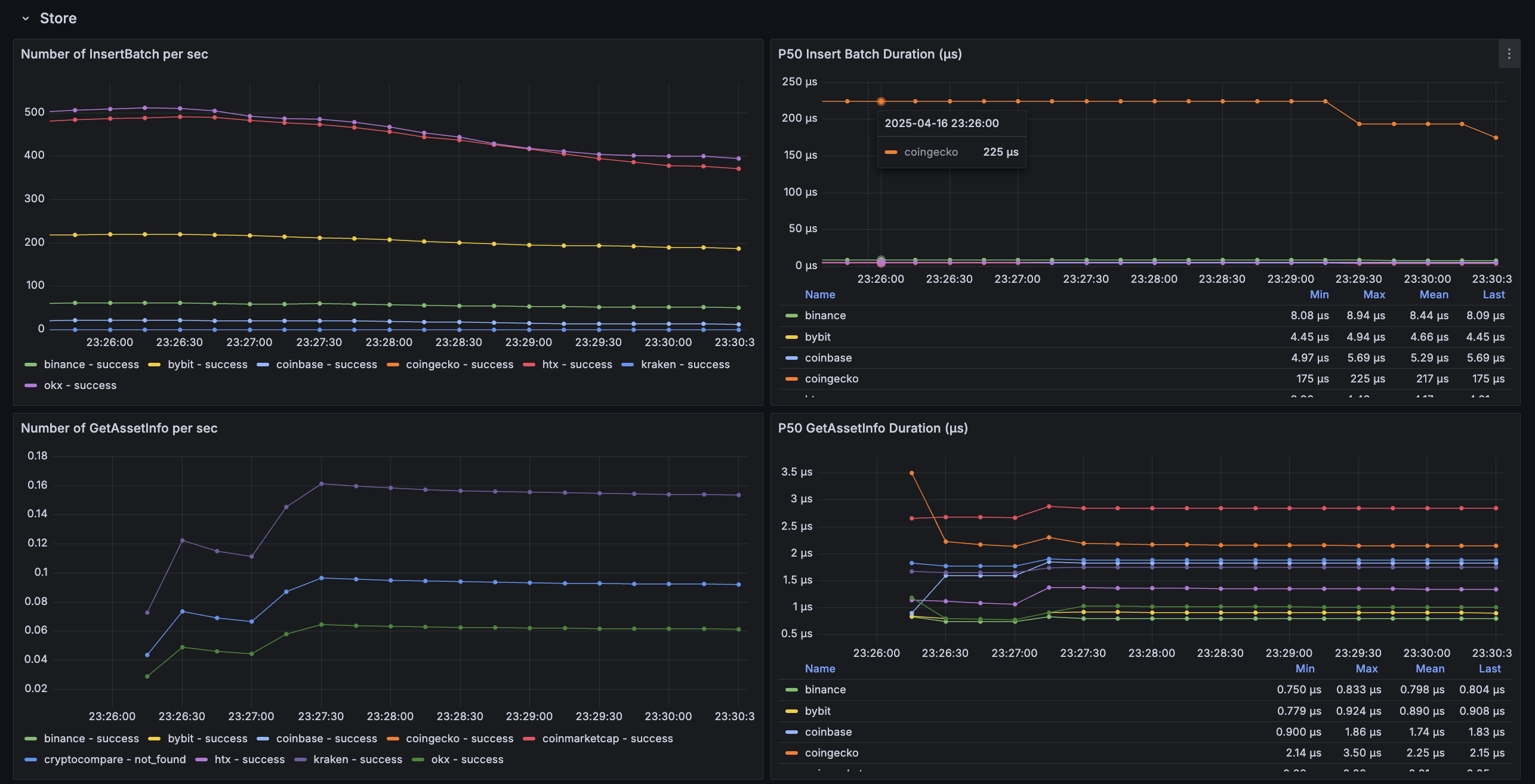Sort Insert Batch table by Mean column
1535x784 pixels.
[1434, 295]
